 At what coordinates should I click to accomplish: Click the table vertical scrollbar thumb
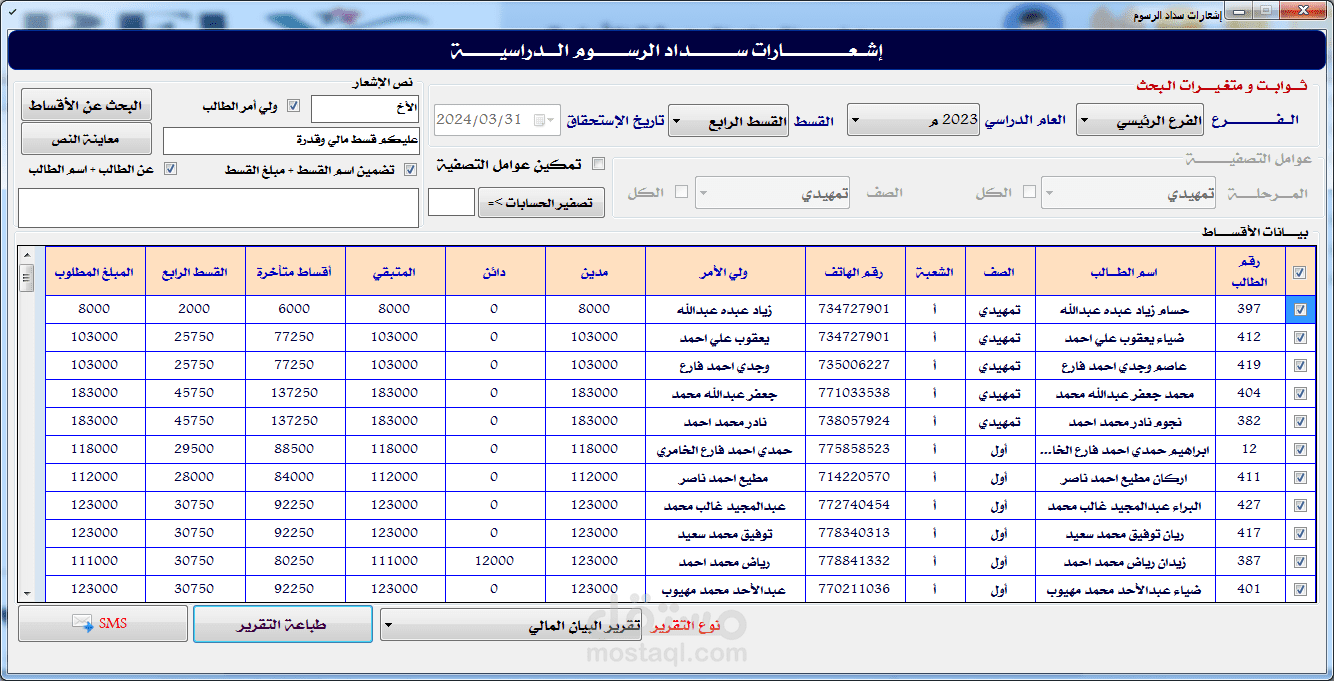pos(27,276)
